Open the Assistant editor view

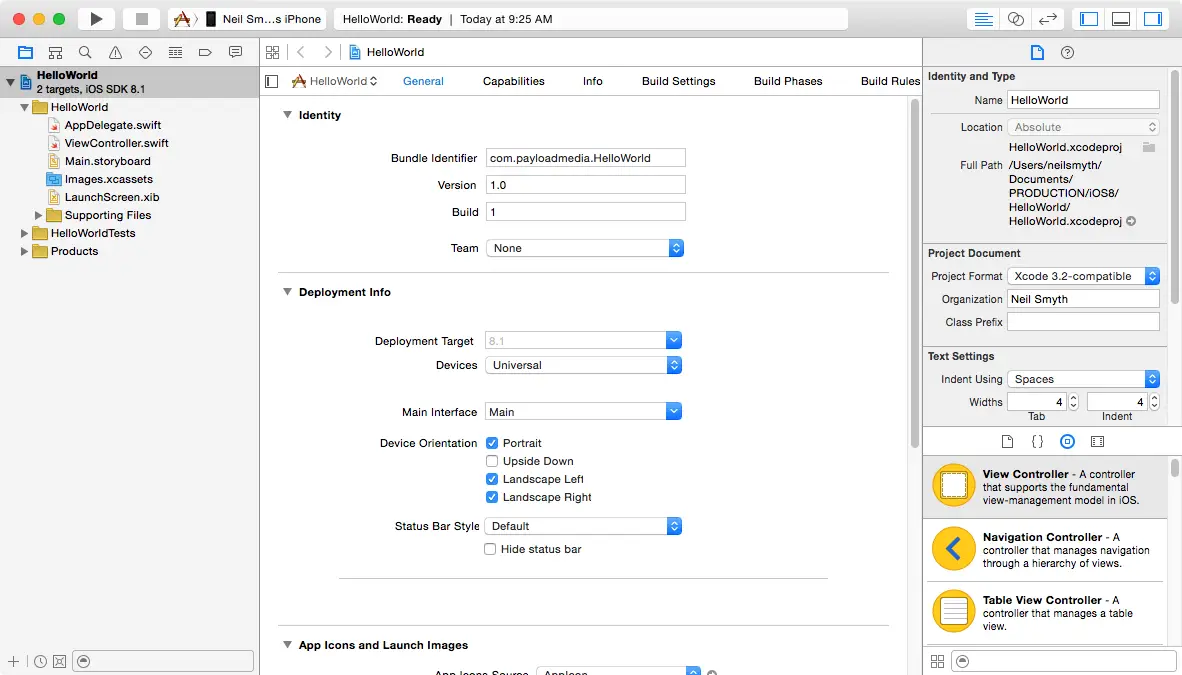coord(1015,19)
